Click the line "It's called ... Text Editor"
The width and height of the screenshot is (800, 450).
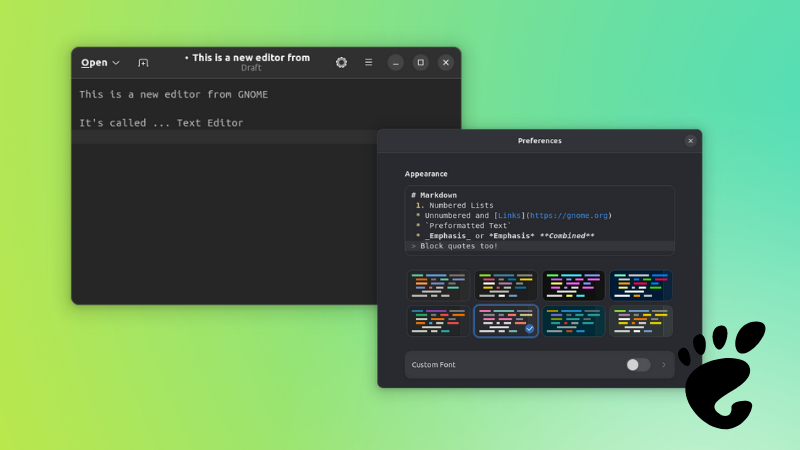click(x=161, y=123)
